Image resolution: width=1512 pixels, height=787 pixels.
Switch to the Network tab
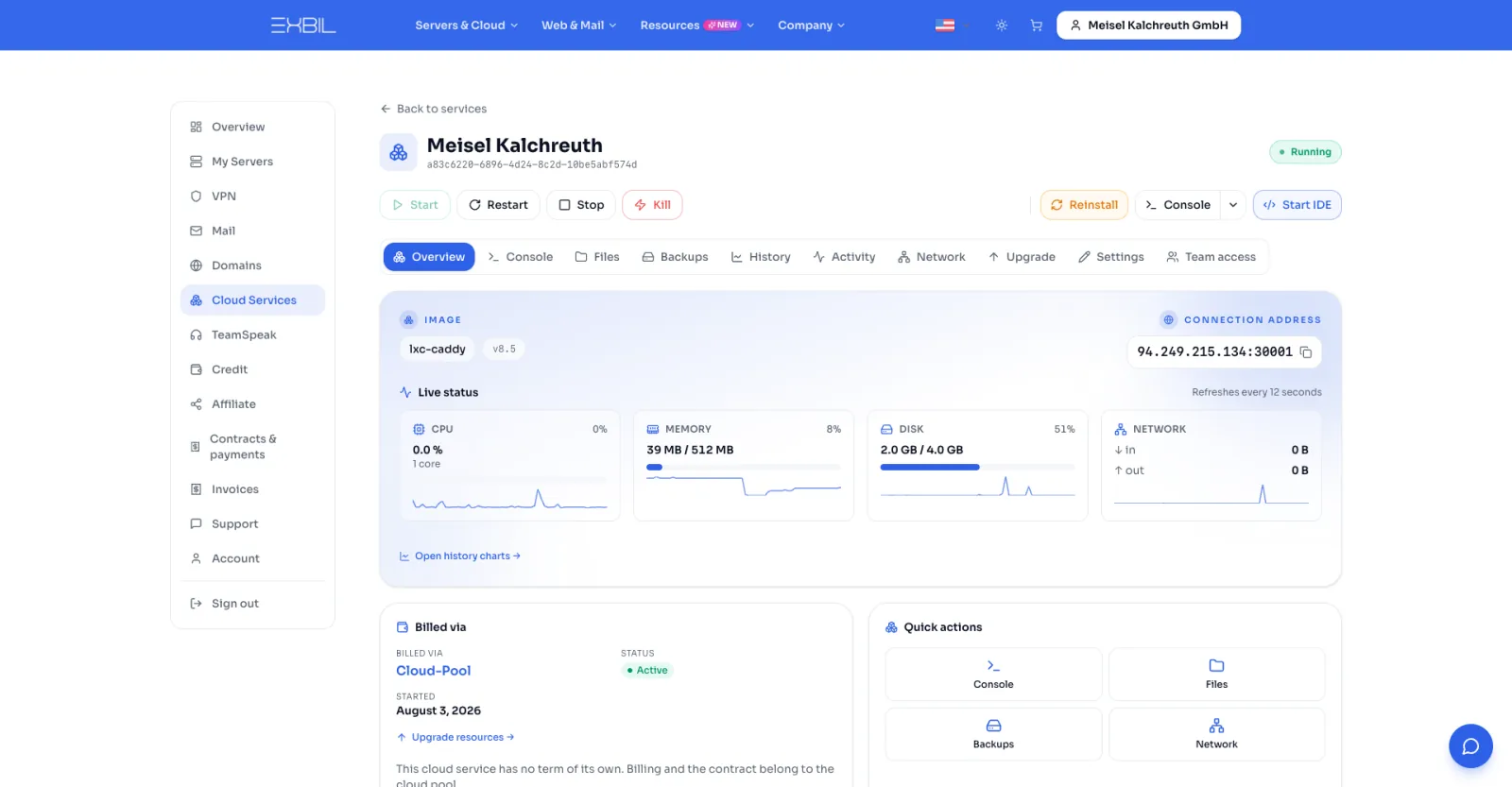932,257
